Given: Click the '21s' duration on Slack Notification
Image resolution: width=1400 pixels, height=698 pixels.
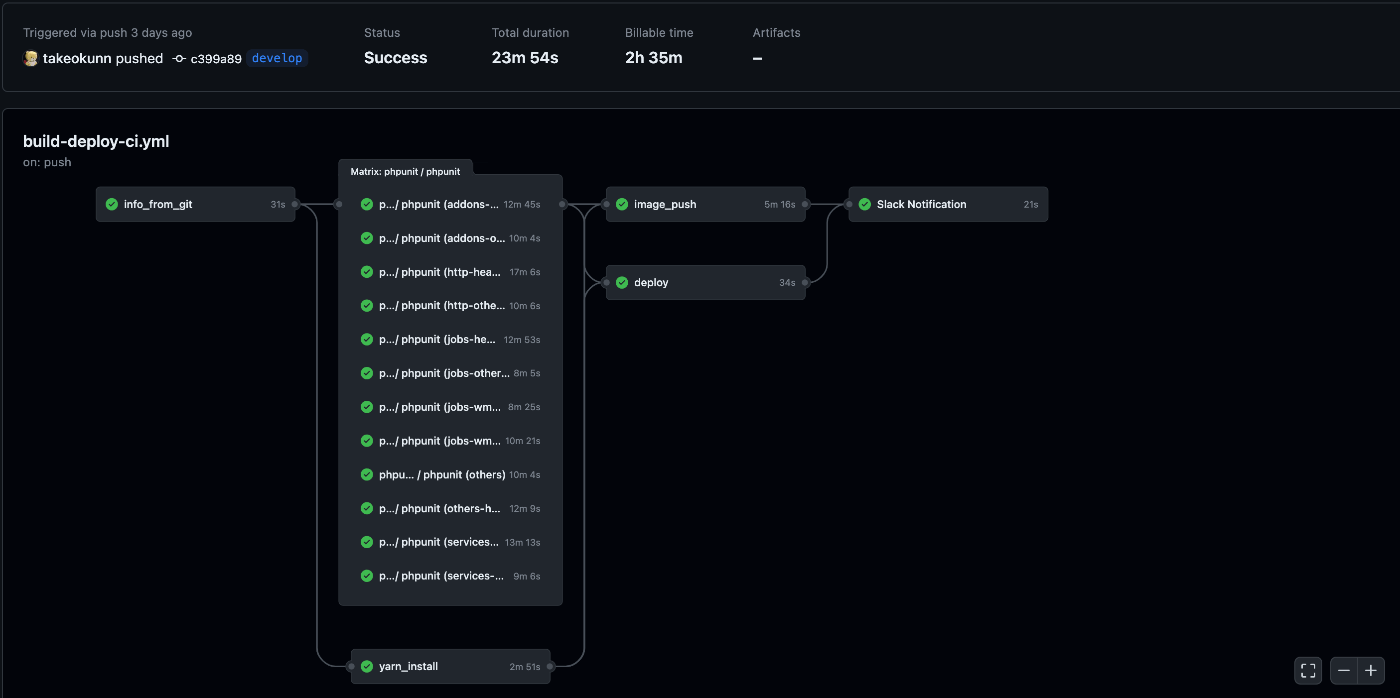Looking at the screenshot, I should (x=1031, y=204).
